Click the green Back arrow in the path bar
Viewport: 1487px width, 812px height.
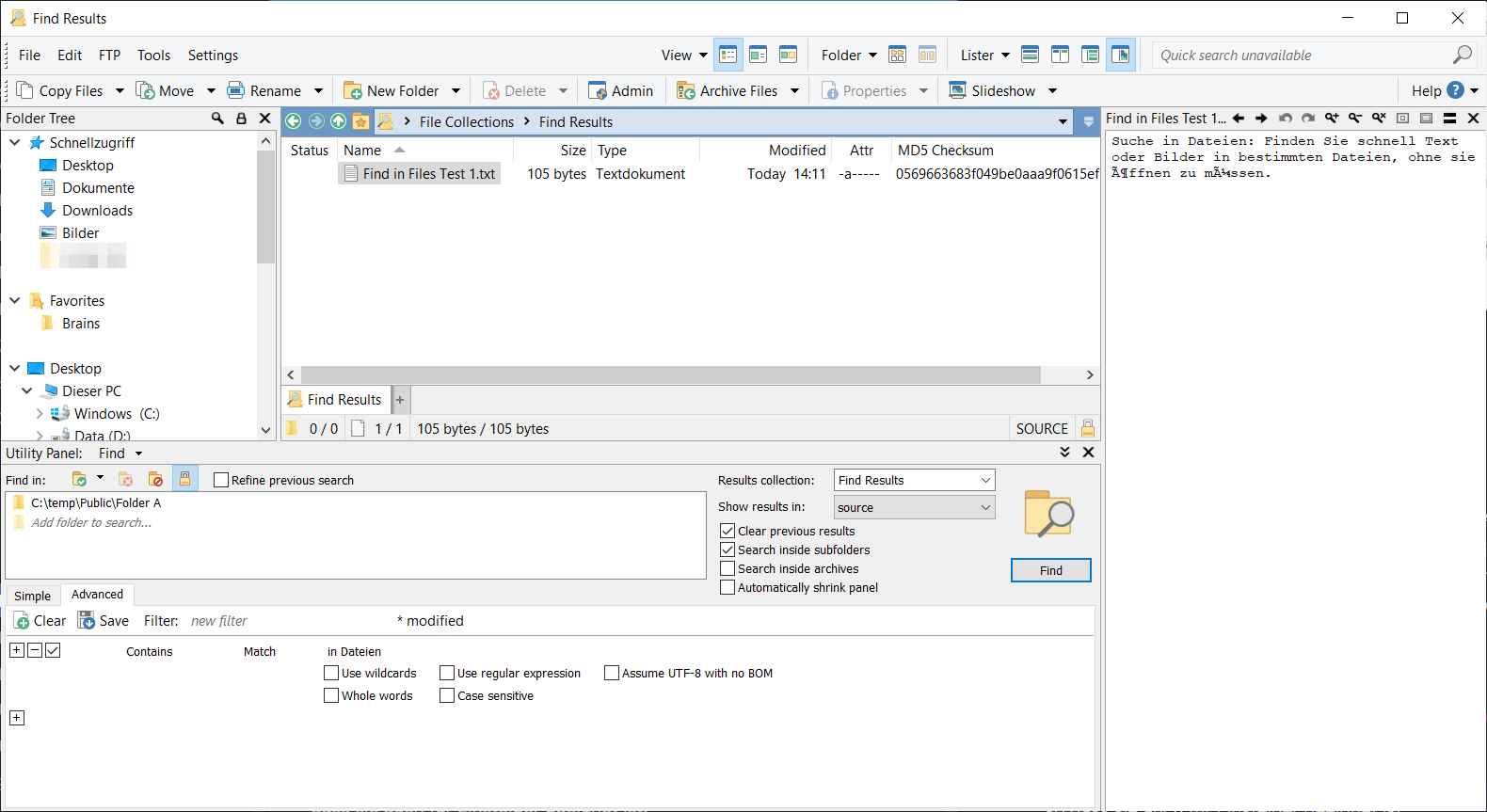[x=294, y=121]
